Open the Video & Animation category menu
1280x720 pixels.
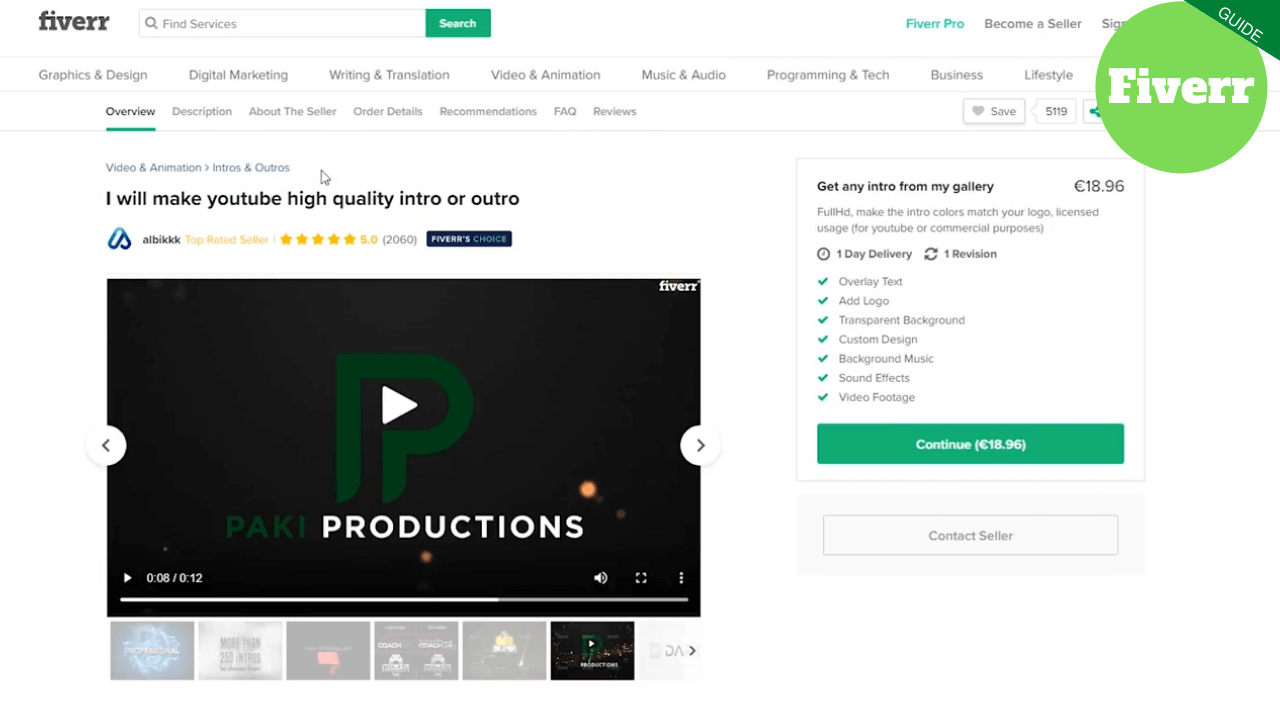546,75
